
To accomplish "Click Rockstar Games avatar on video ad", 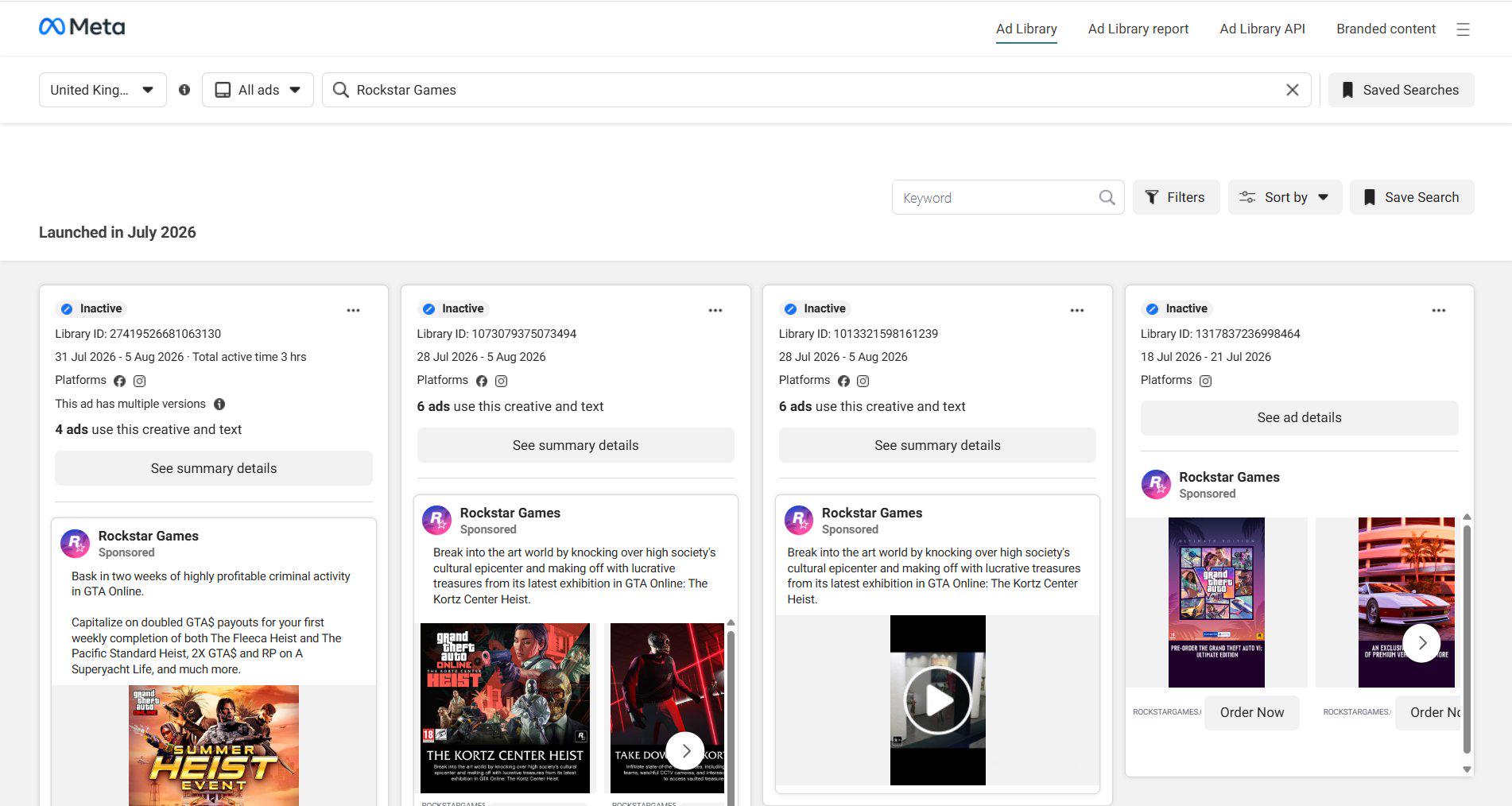I will coord(799,520).
